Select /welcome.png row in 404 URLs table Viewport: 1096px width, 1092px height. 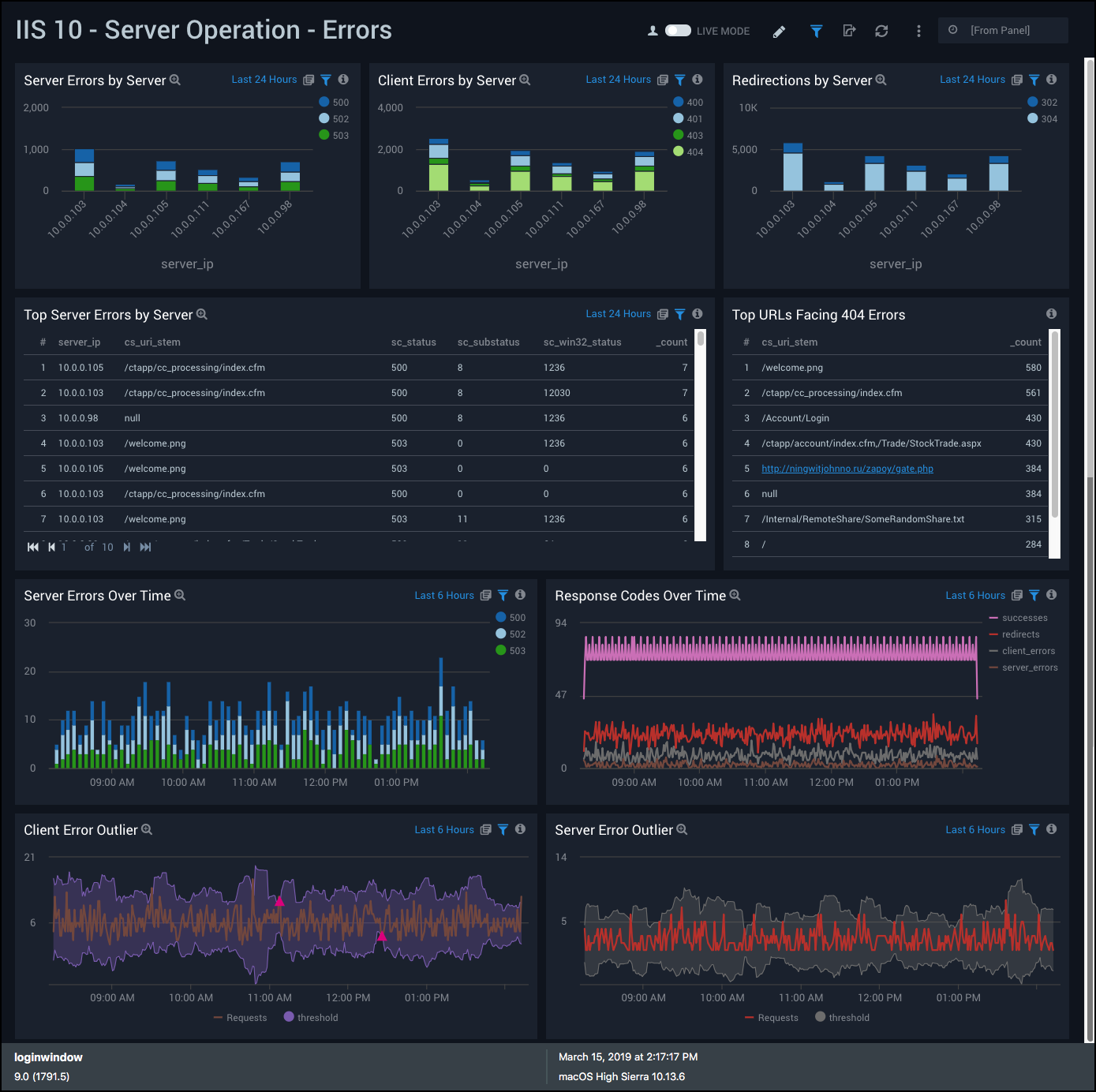click(x=892, y=368)
